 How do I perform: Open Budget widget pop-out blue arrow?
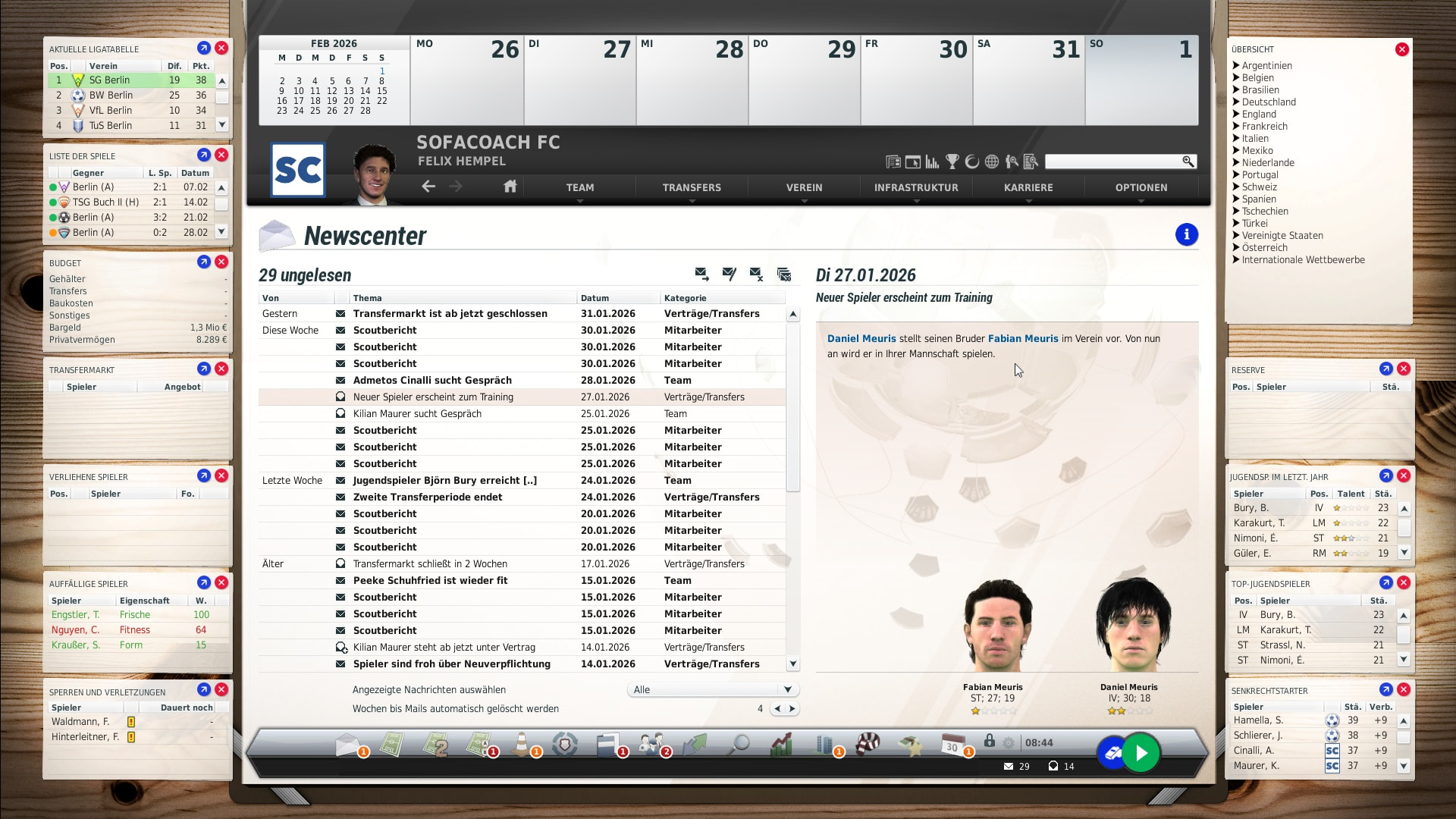(203, 262)
